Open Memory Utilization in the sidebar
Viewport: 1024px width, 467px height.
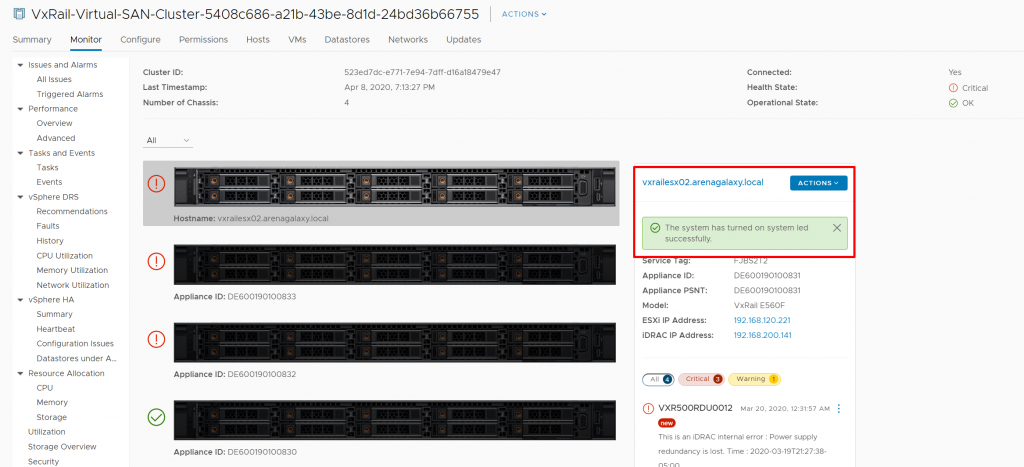72,270
